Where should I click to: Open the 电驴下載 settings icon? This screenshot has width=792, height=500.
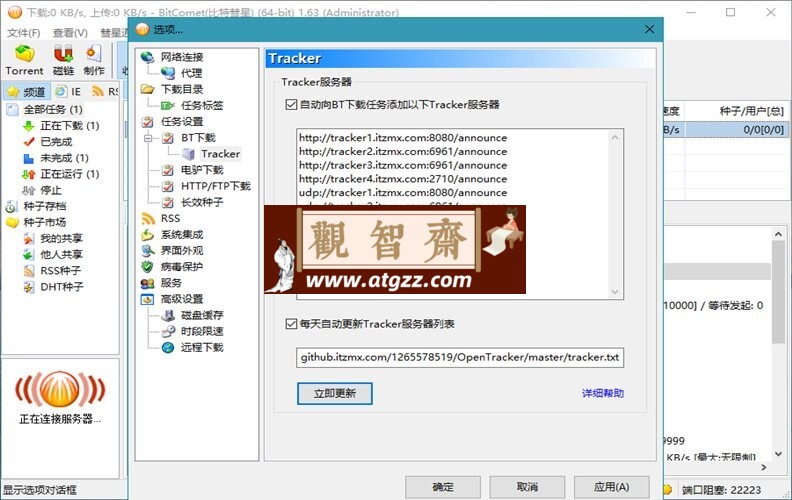coord(168,170)
